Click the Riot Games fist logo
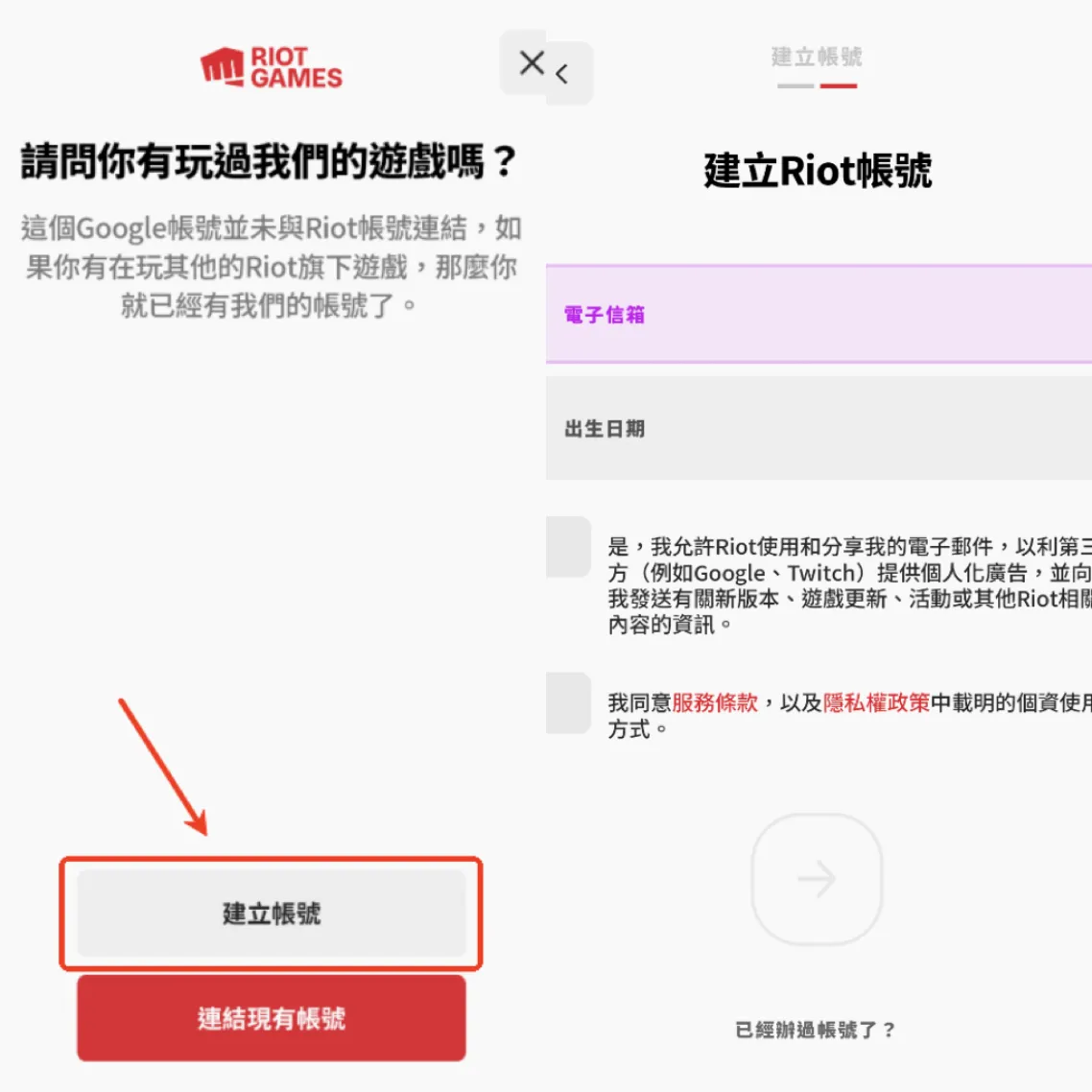The image size is (1092, 1092). click(223, 67)
